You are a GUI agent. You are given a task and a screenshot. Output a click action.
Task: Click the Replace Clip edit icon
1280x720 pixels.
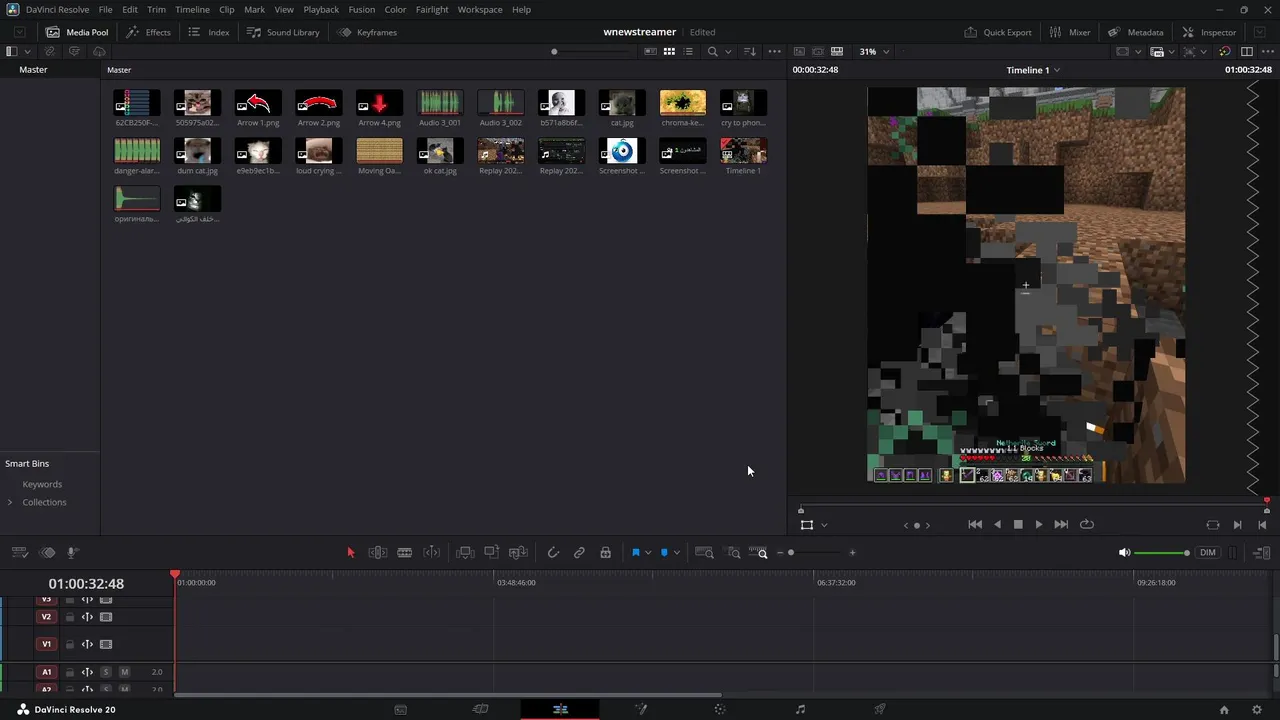pos(518,552)
